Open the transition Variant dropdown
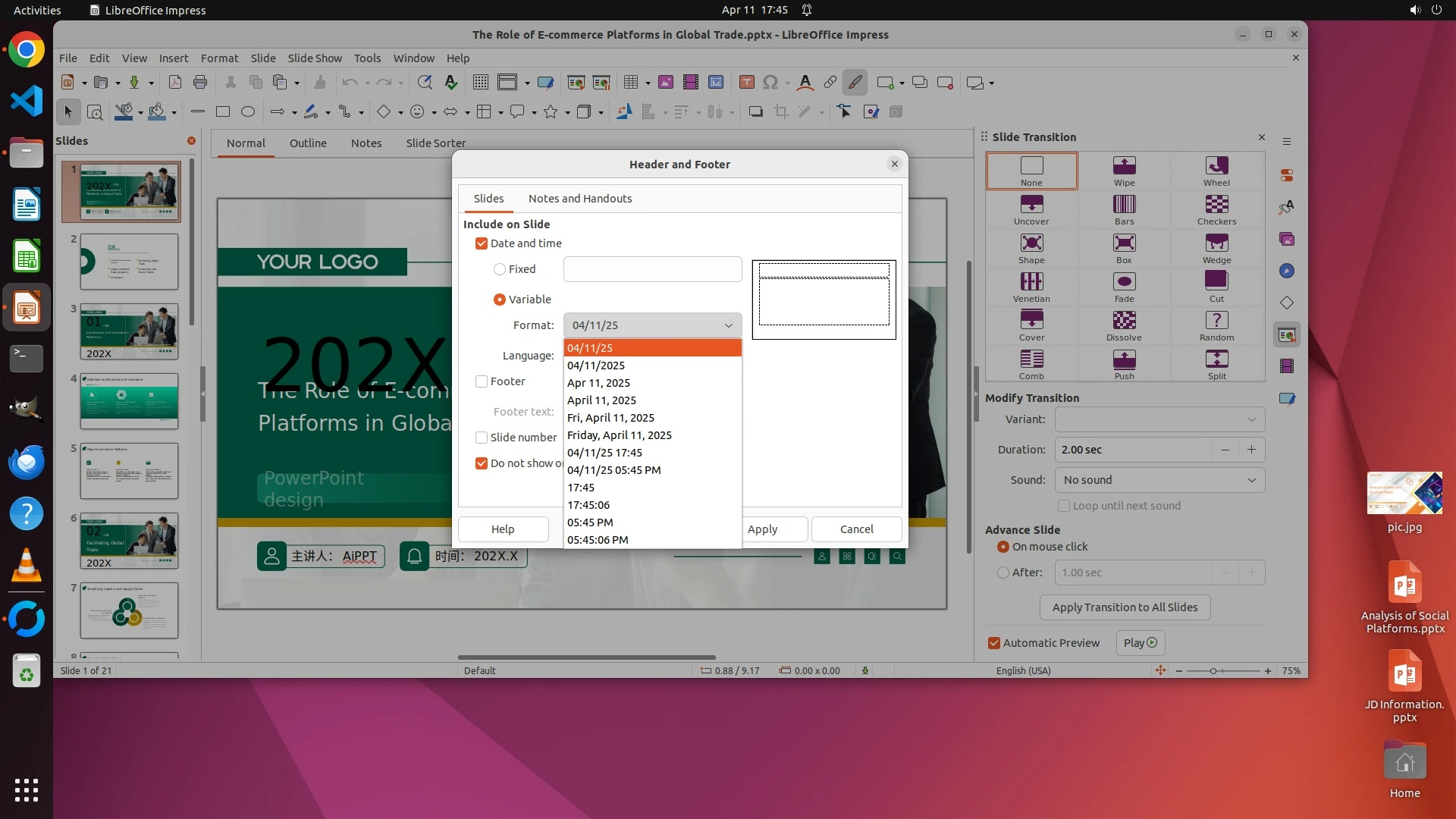Screen dimensions: 1456x819 [1159, 419]
